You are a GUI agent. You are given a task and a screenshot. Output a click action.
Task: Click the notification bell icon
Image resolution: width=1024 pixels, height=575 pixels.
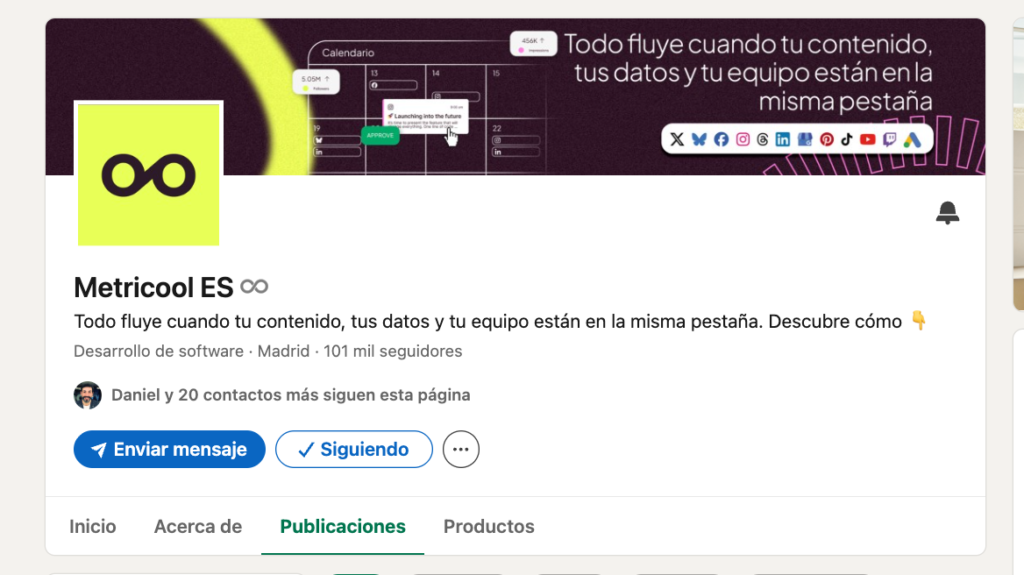947,212
